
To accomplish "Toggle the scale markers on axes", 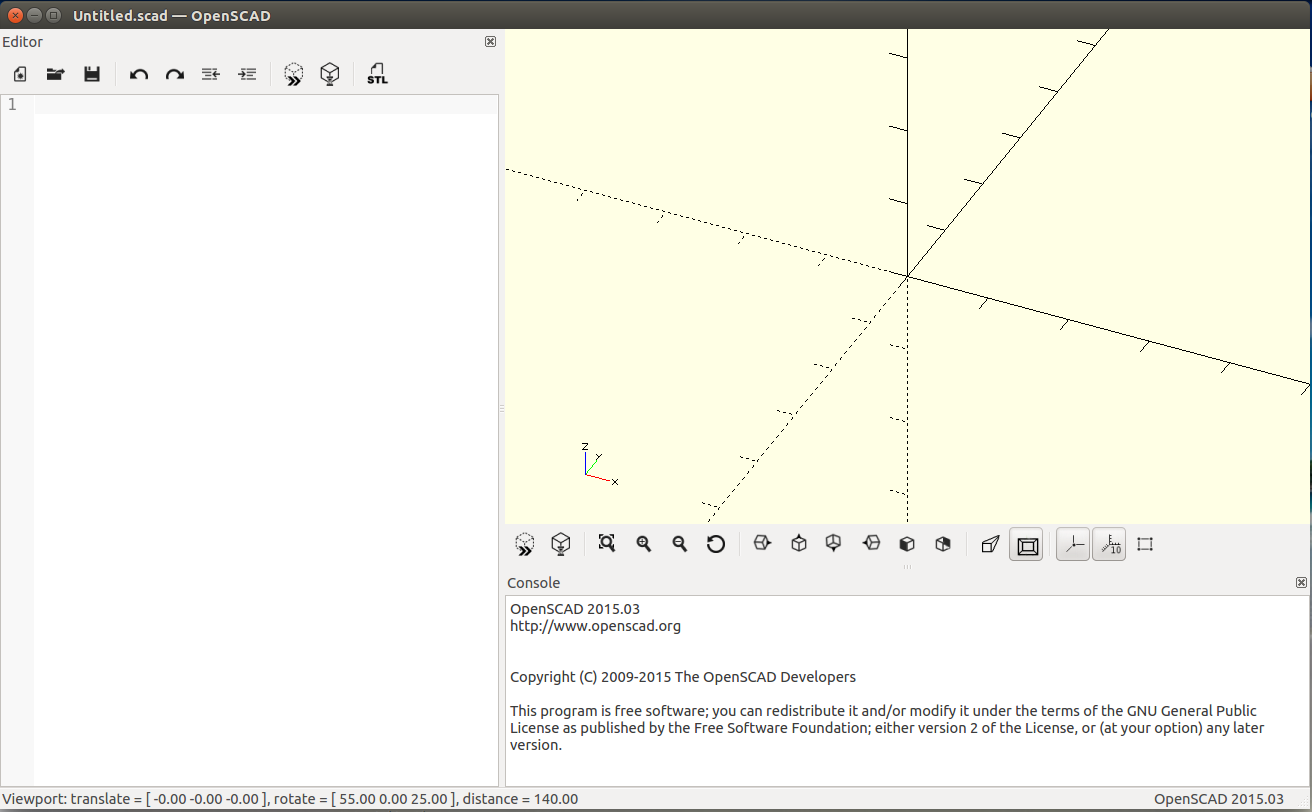I will 1109,545.
